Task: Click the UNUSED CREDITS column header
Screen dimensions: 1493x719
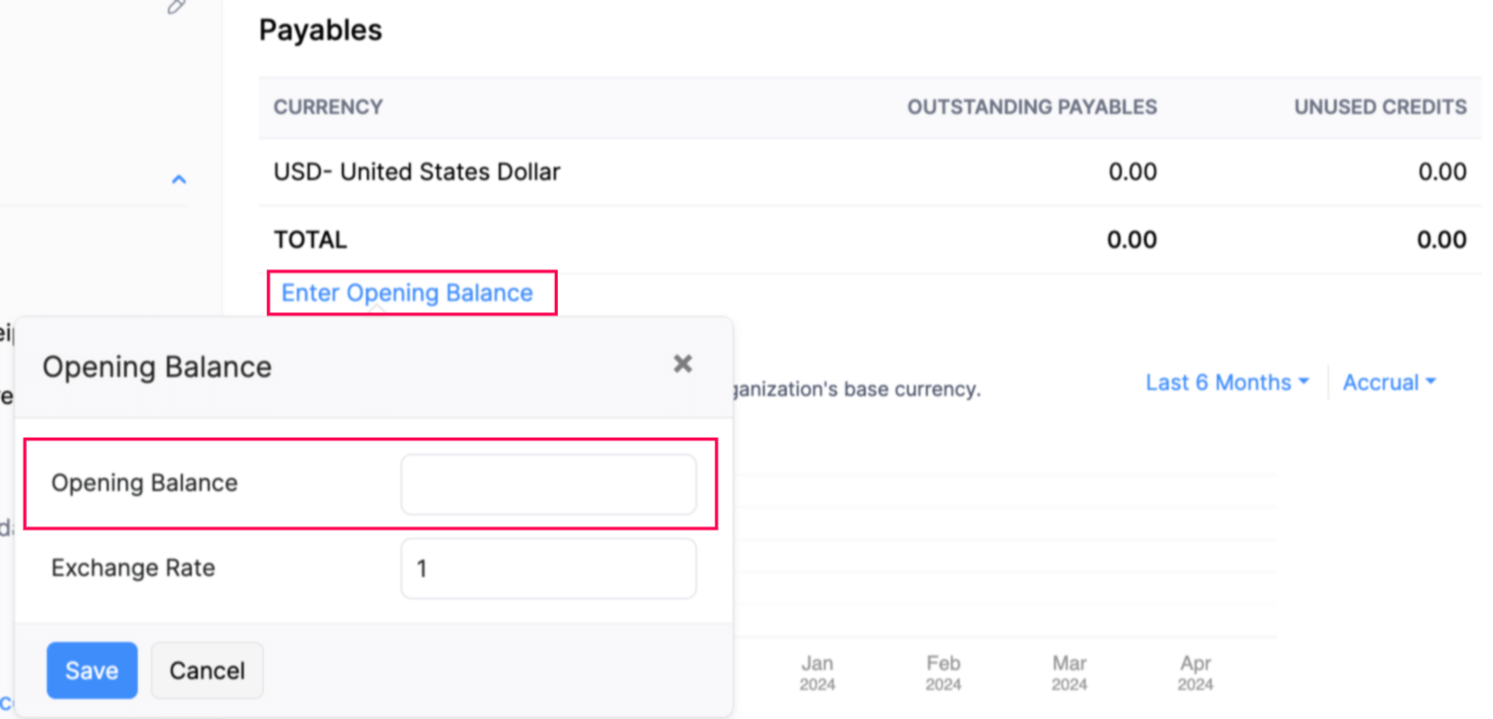Action: click(1380, 107)
